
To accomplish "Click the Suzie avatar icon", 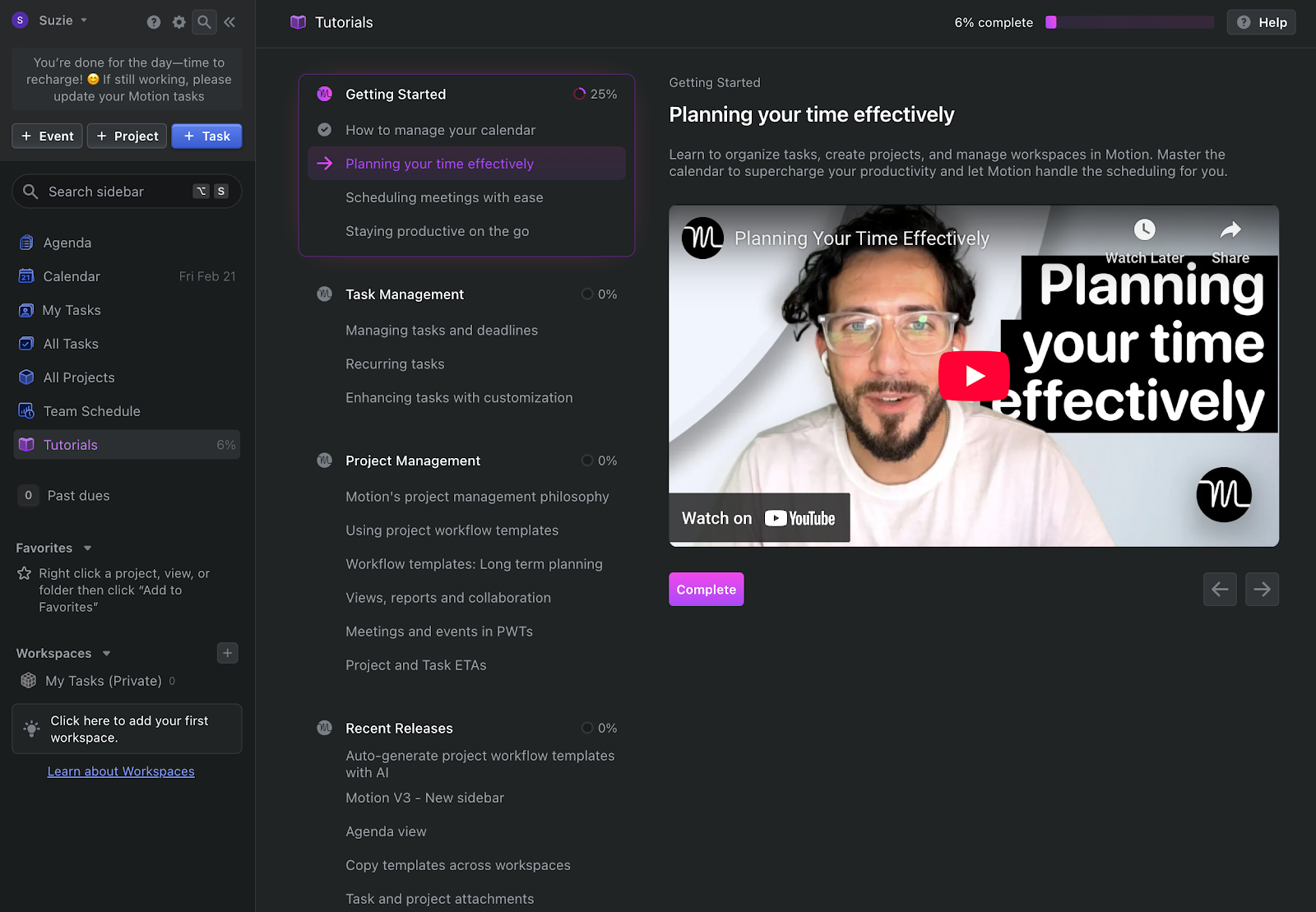I will click(21, 21).
